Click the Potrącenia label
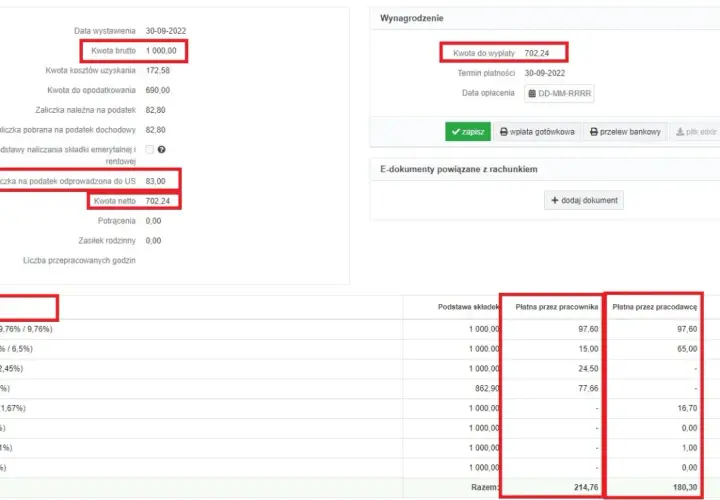 click(117, 221)
